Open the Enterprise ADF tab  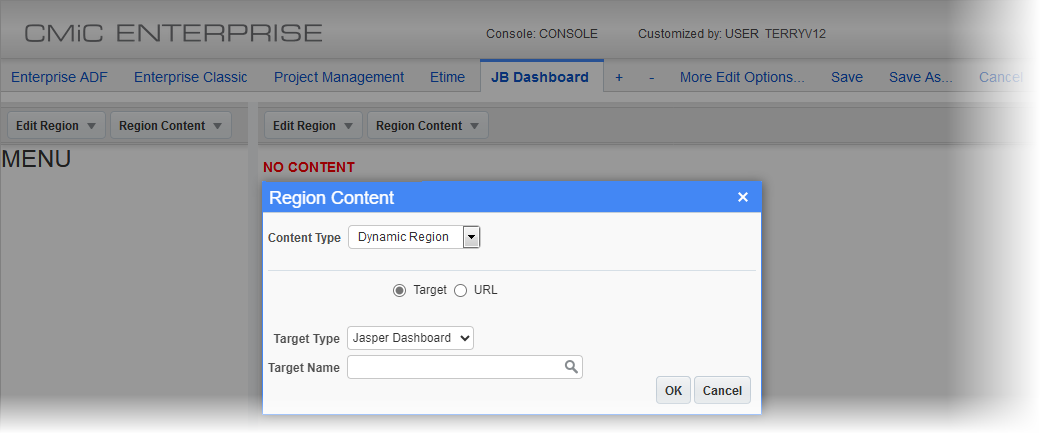pos(59,77)
